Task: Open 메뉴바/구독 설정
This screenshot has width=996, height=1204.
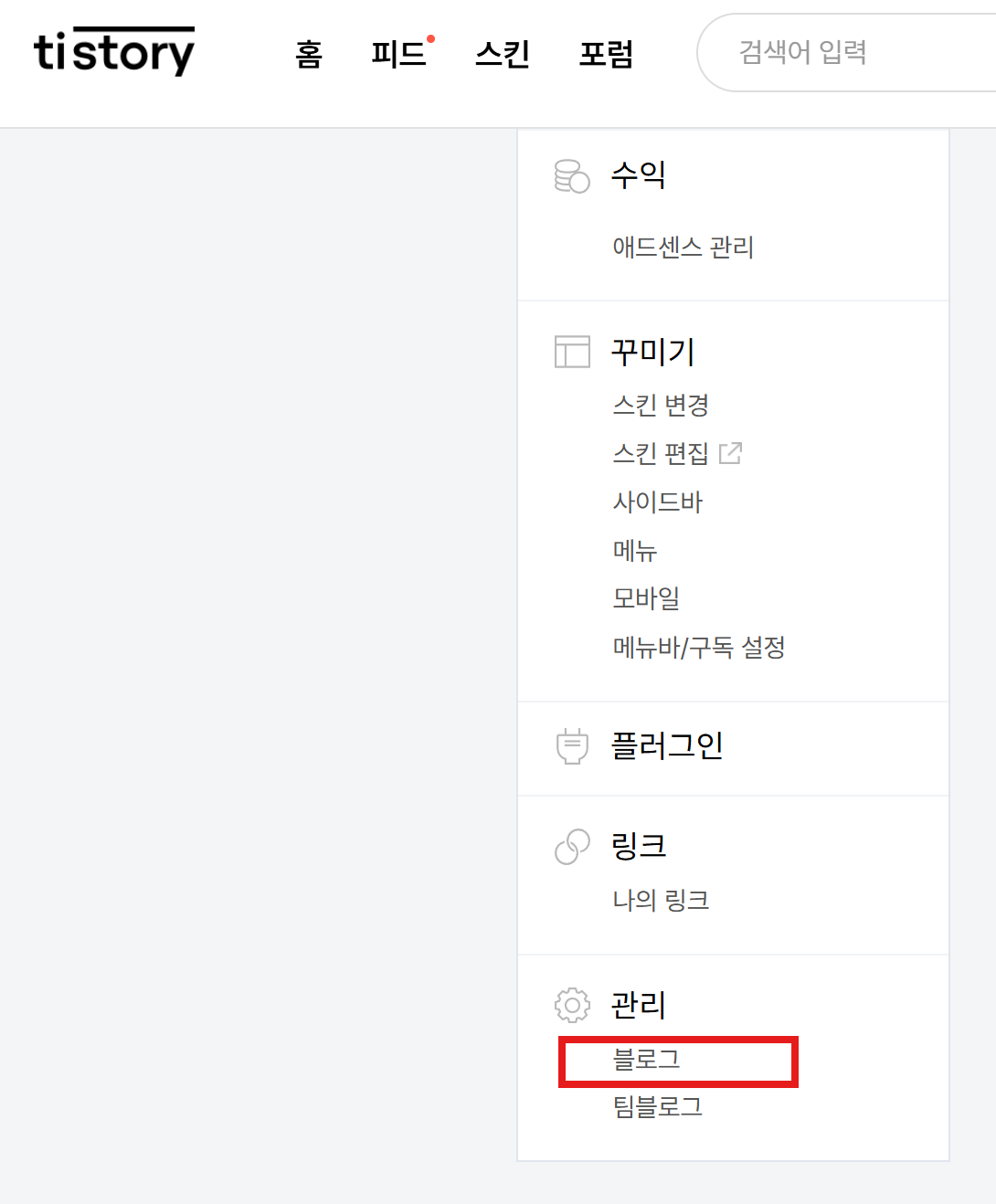Action: tap(699, 648)
